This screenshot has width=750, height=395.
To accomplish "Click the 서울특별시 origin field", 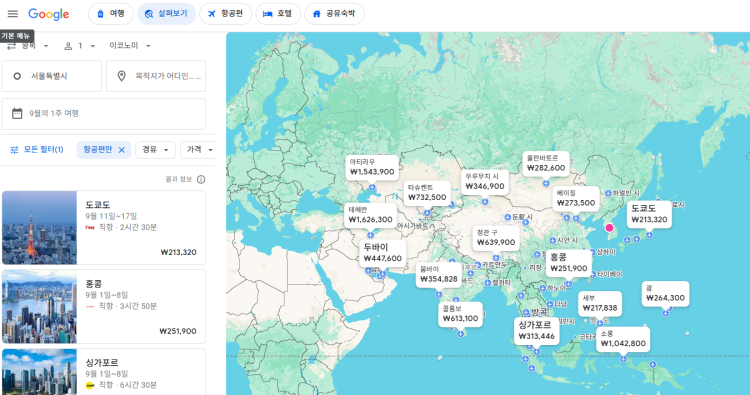I will click(x=52, y=76).
